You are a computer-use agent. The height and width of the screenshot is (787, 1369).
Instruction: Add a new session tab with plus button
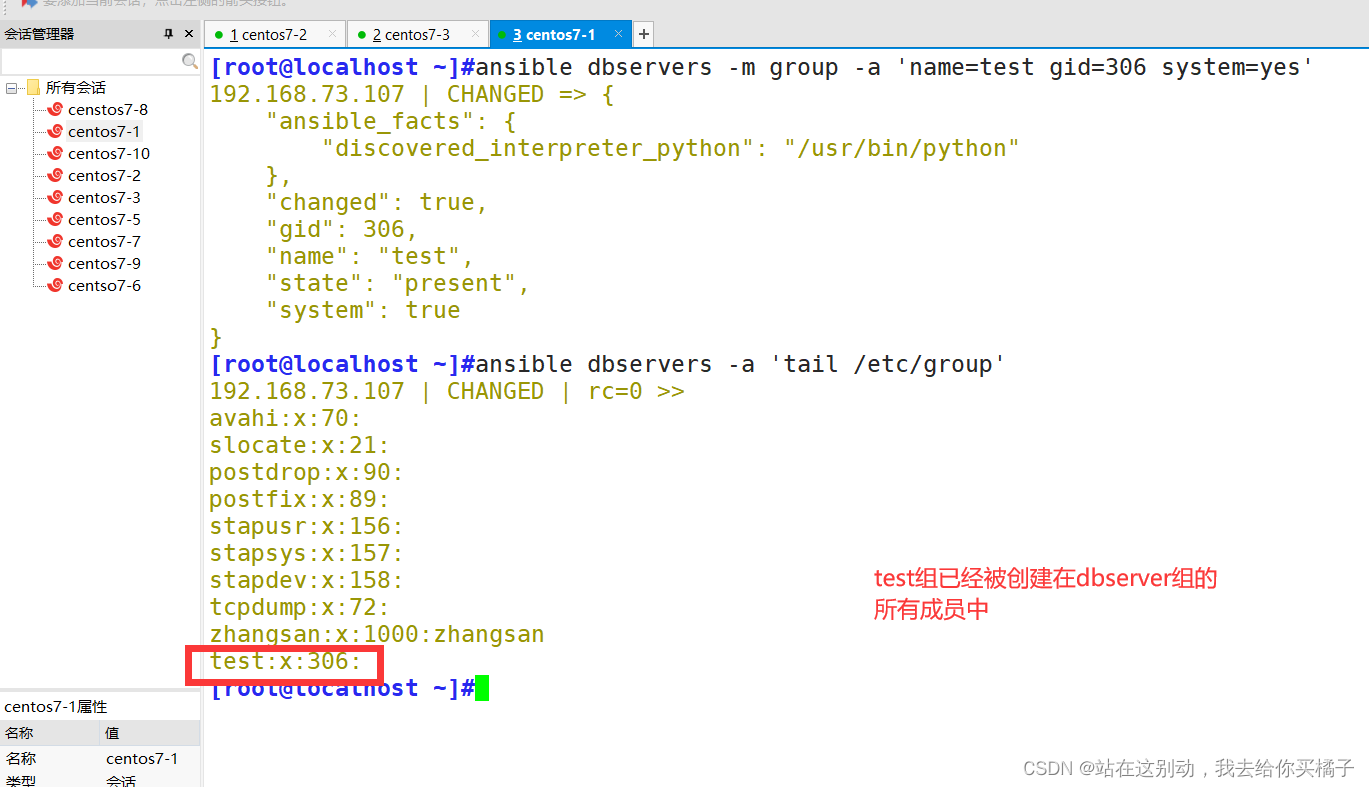click(x=644, y=34)
